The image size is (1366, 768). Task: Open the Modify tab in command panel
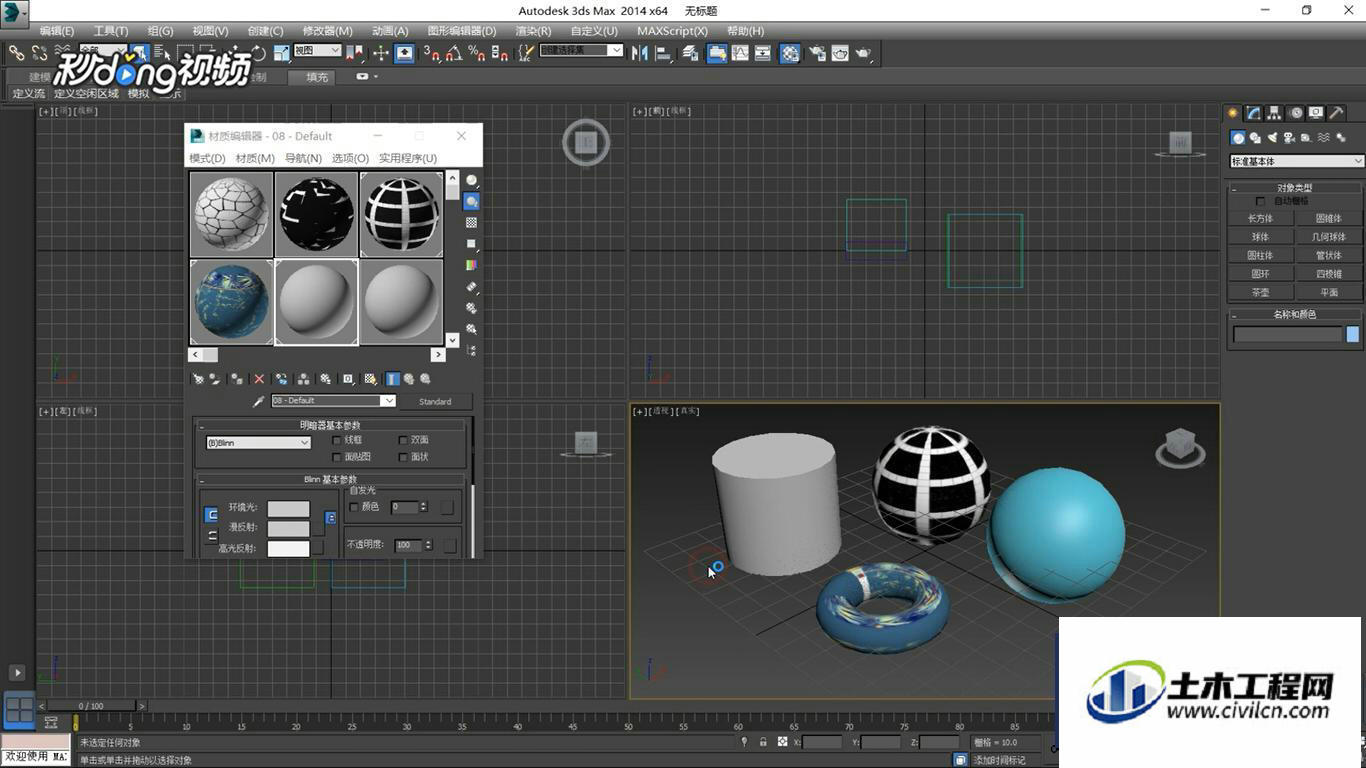coord(1253,113)
